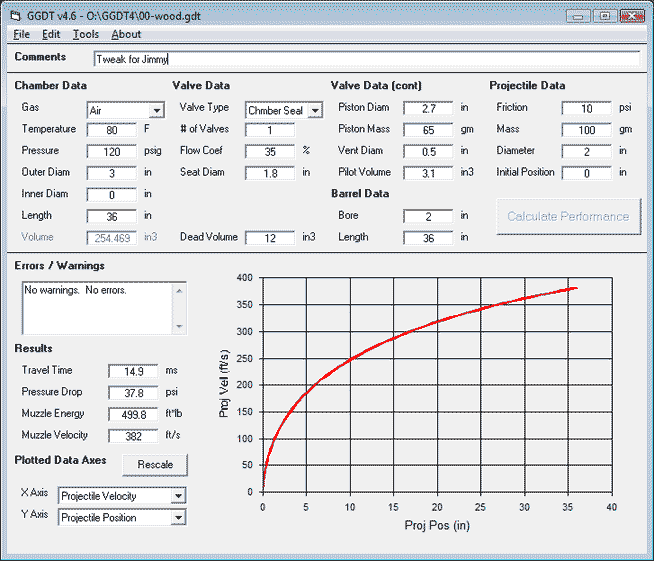Screen dimensions: 654x561
Task: Select the chamber Temperature input field
Action: [x=111, y=130]
